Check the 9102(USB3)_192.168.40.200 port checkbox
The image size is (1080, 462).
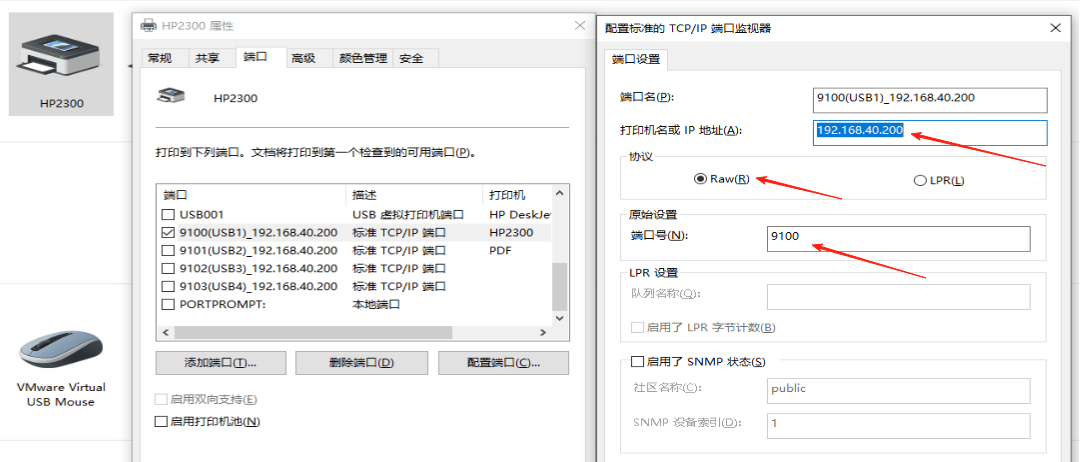pyautogui.click(x=167, y=269)
